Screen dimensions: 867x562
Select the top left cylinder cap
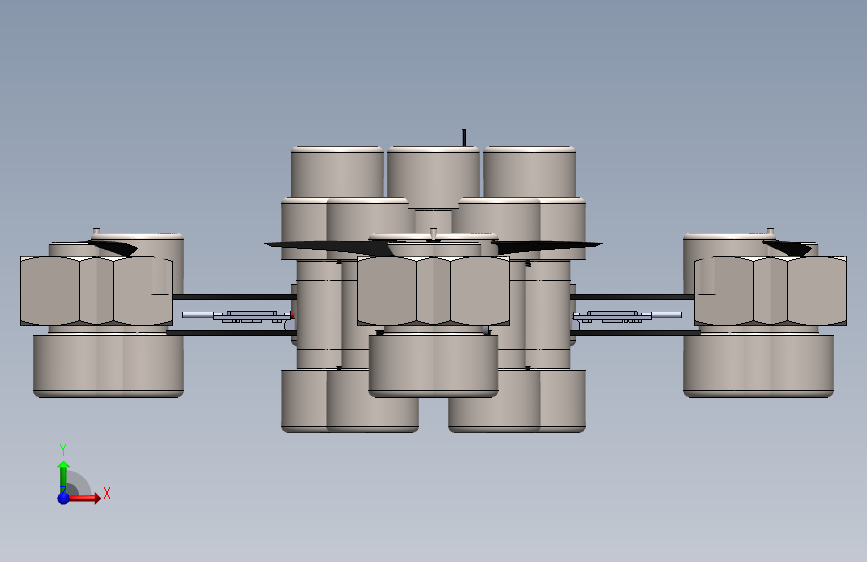tap(337, 171)
